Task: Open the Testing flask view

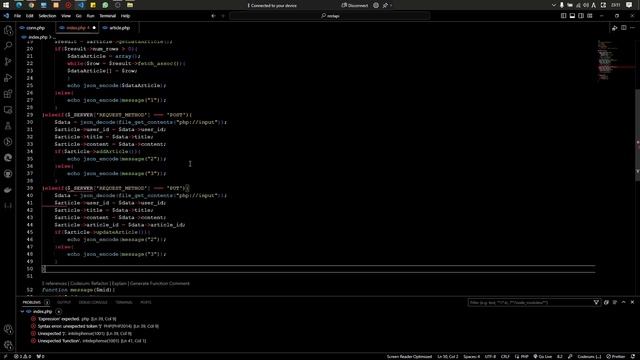Action: click(8, 126)
